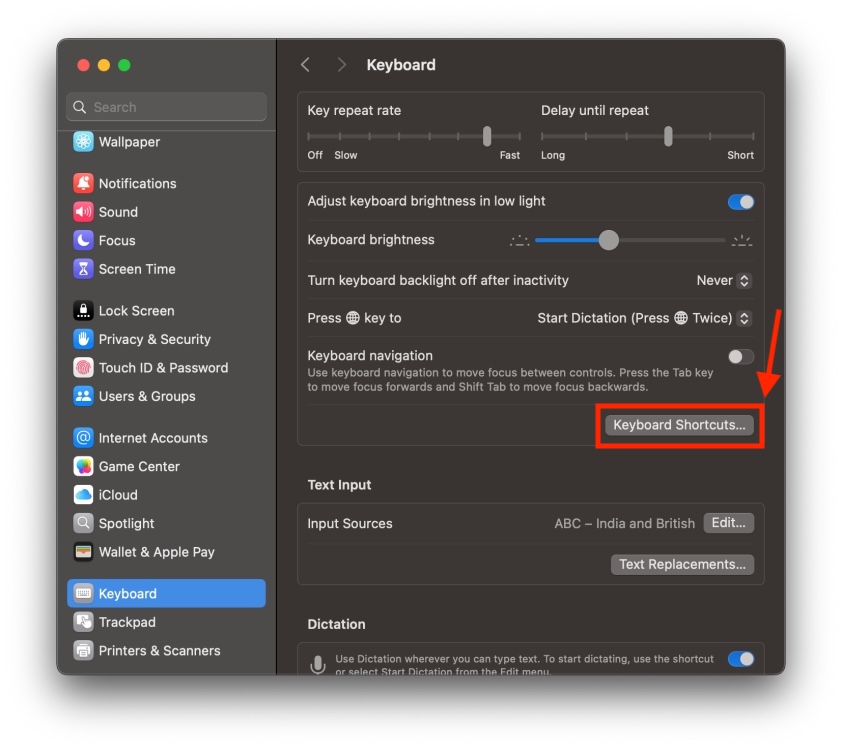Enable Keyboard navigation
Screen dimensions: 842x750
click(x=739, y=355)
